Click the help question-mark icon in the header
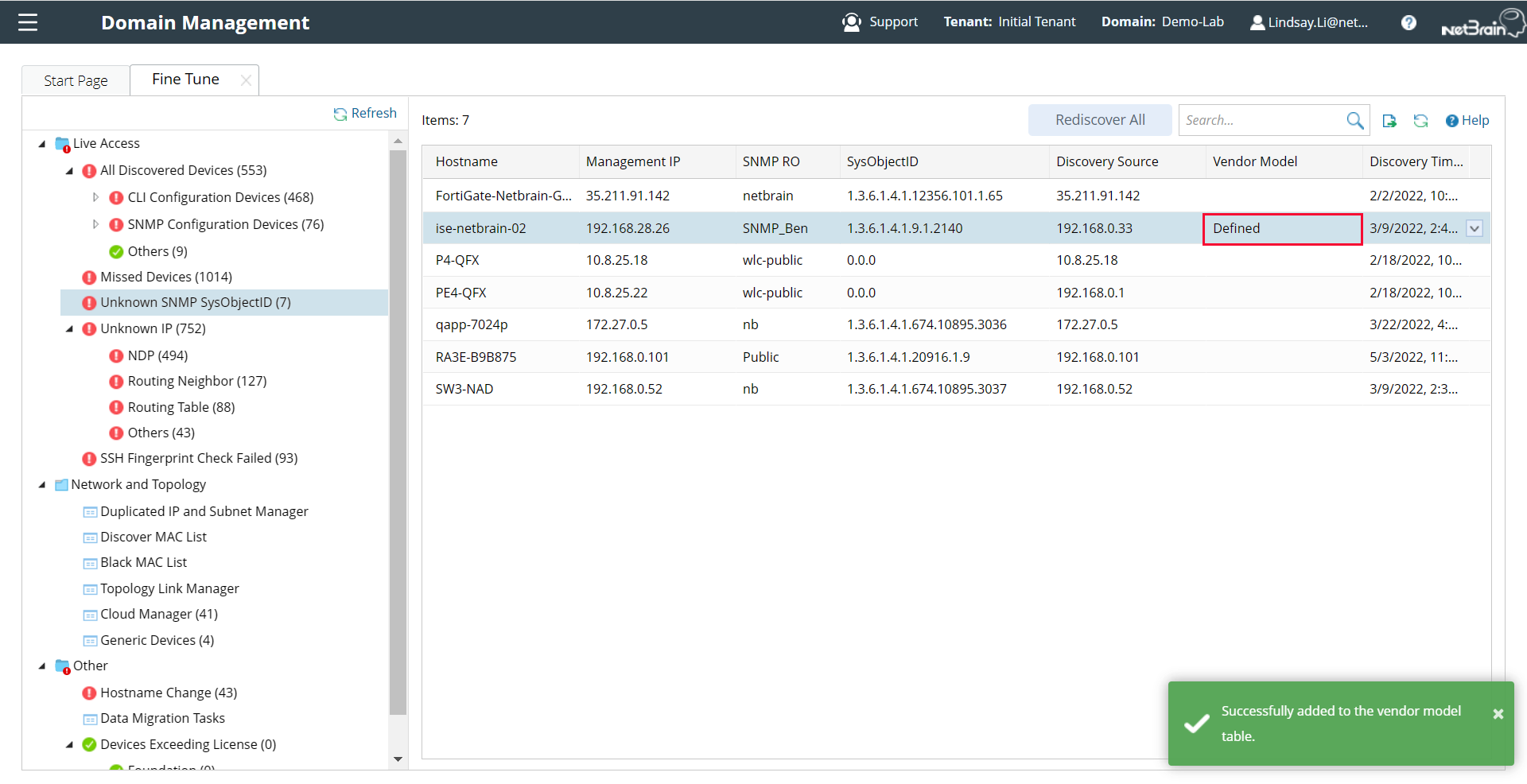1527x784 pixels. 1408,22
